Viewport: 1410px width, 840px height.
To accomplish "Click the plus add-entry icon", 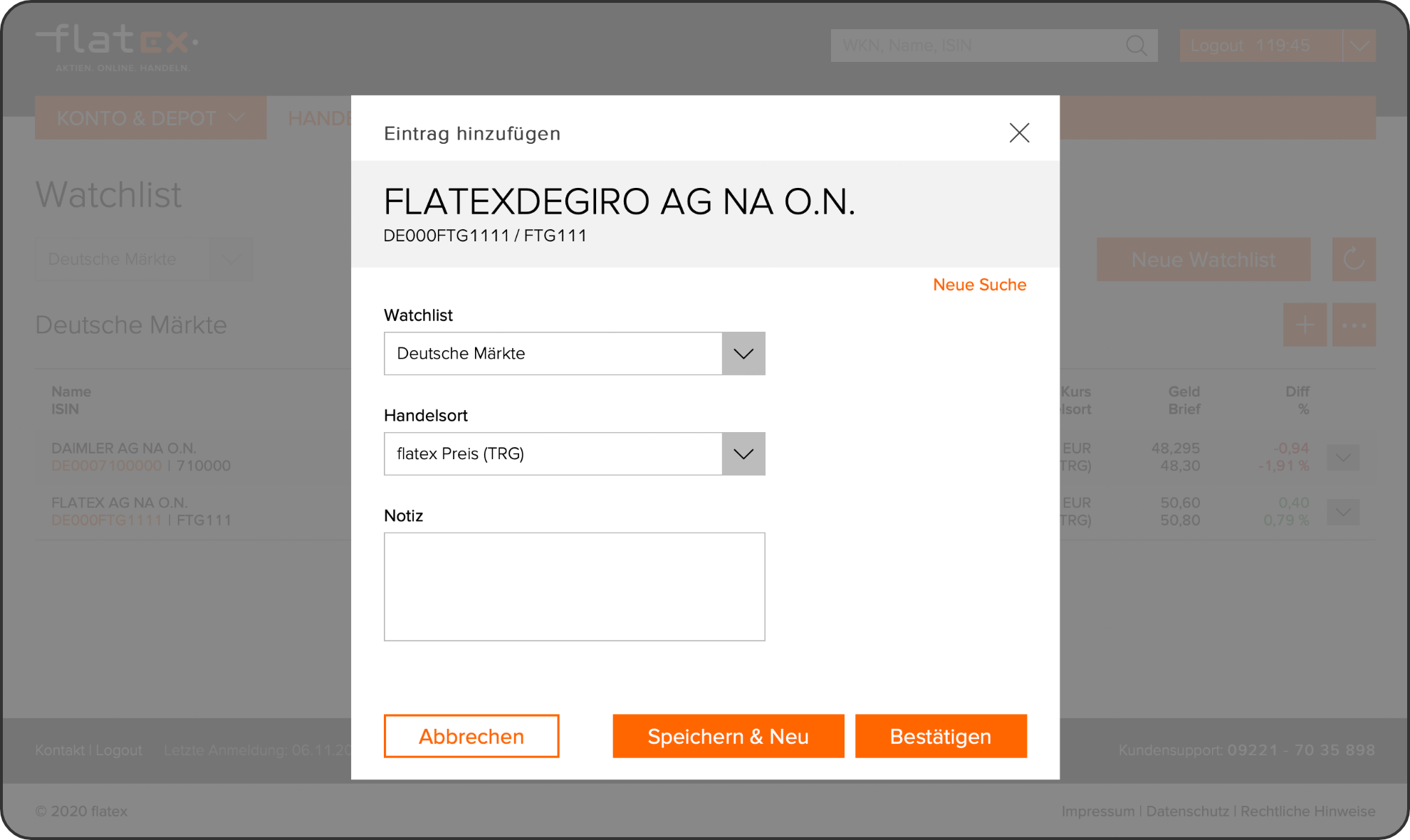I will pyautogui.click(x=1305, y=325).
